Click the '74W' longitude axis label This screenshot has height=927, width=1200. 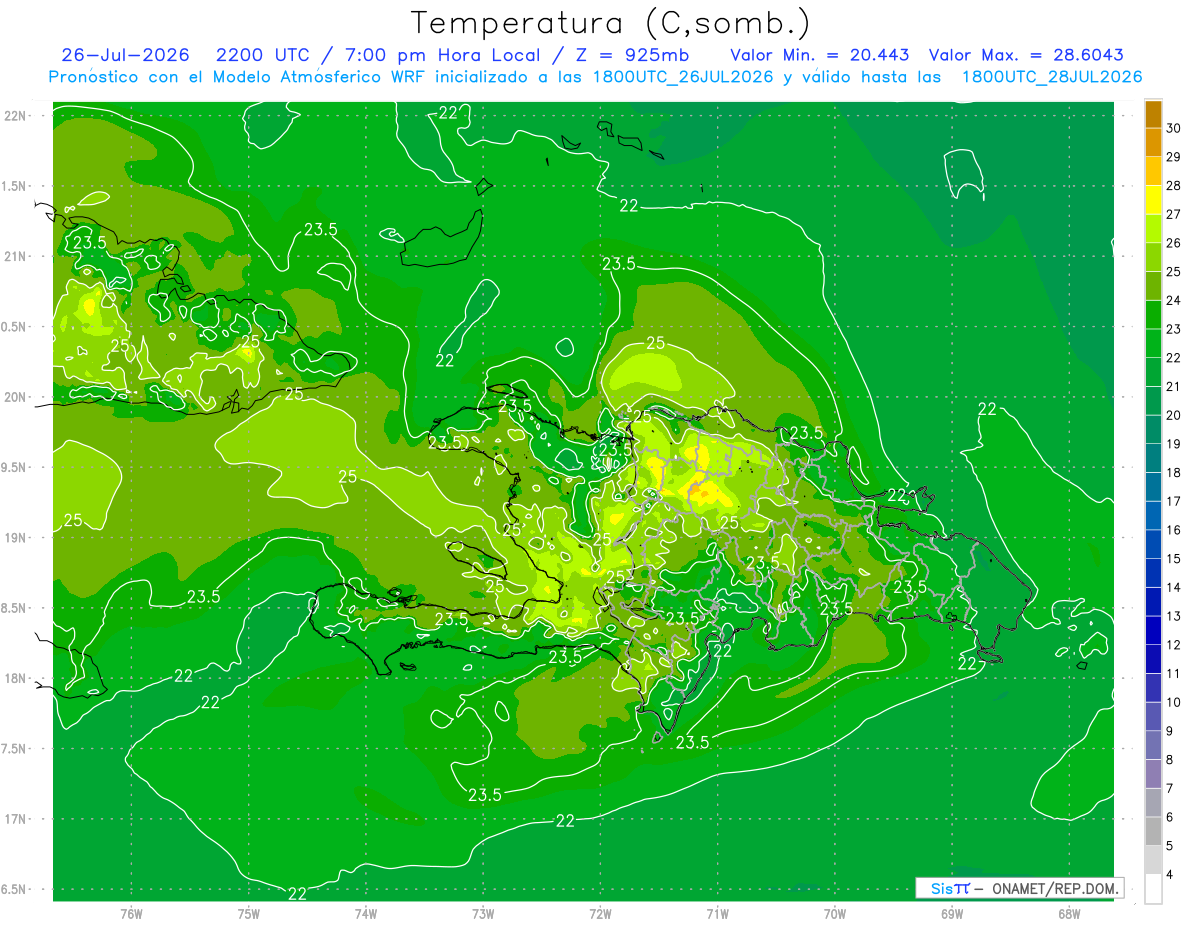366,913
